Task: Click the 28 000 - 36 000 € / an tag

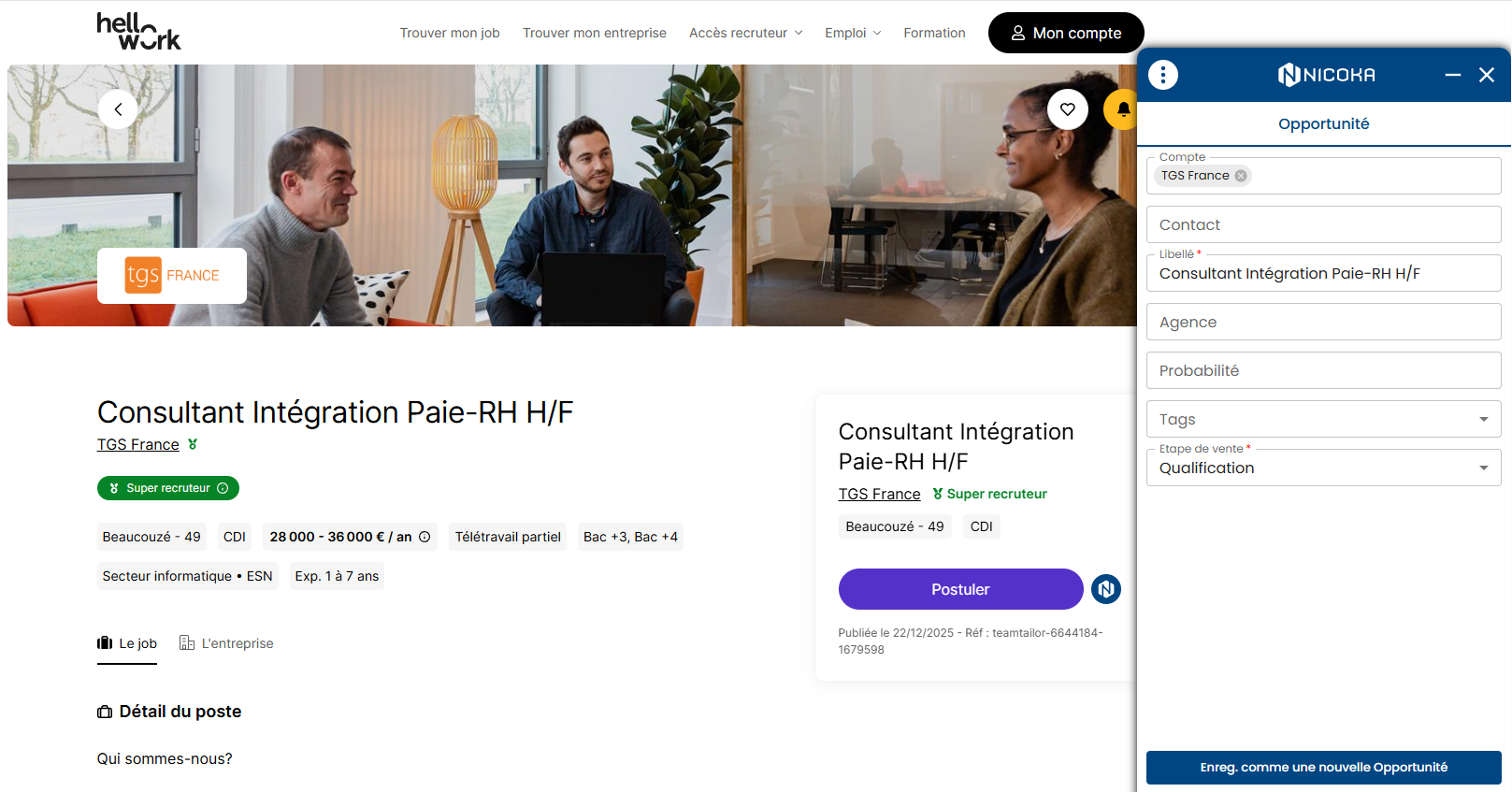Action: pos(350,537)
